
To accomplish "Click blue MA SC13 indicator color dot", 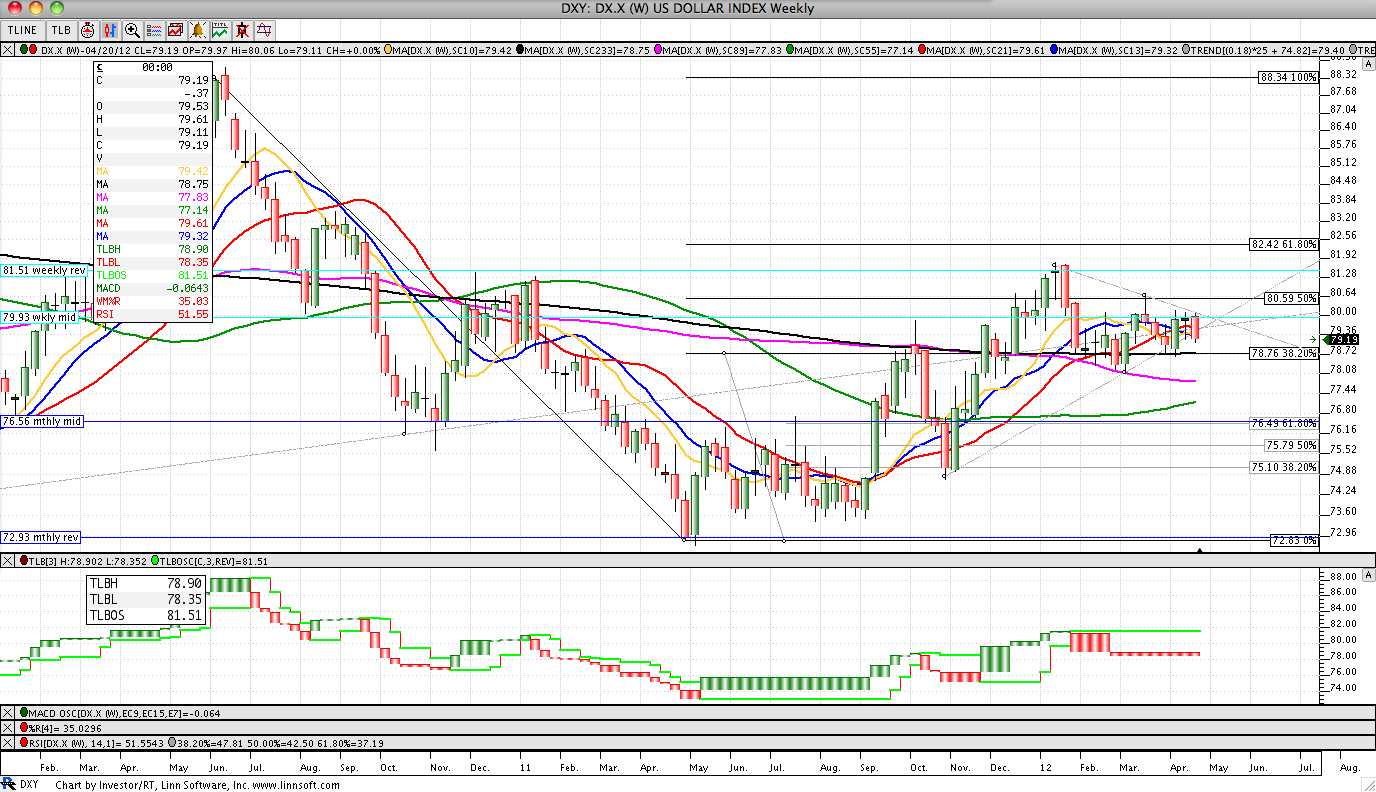I will pyautogui.click(x=1052, y=50).
